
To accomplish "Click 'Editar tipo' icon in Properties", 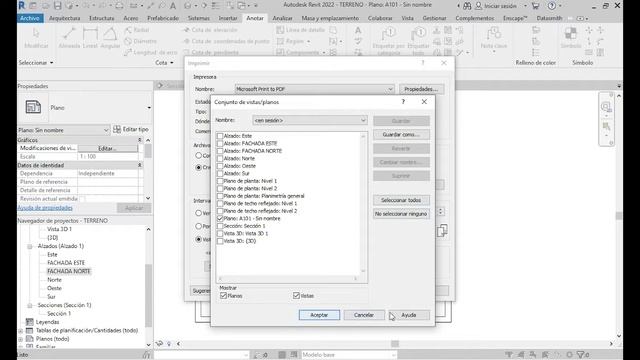I will pos(117,129).
